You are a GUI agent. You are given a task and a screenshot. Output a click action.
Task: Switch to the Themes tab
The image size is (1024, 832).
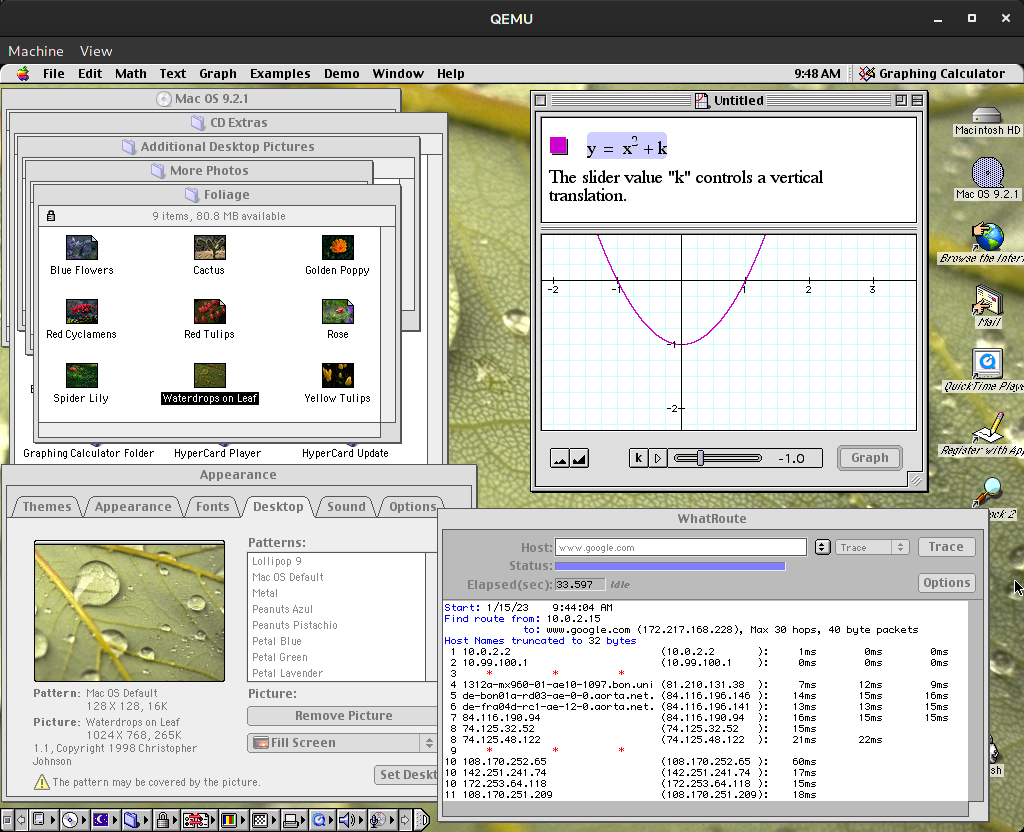[x=46, y=507]
